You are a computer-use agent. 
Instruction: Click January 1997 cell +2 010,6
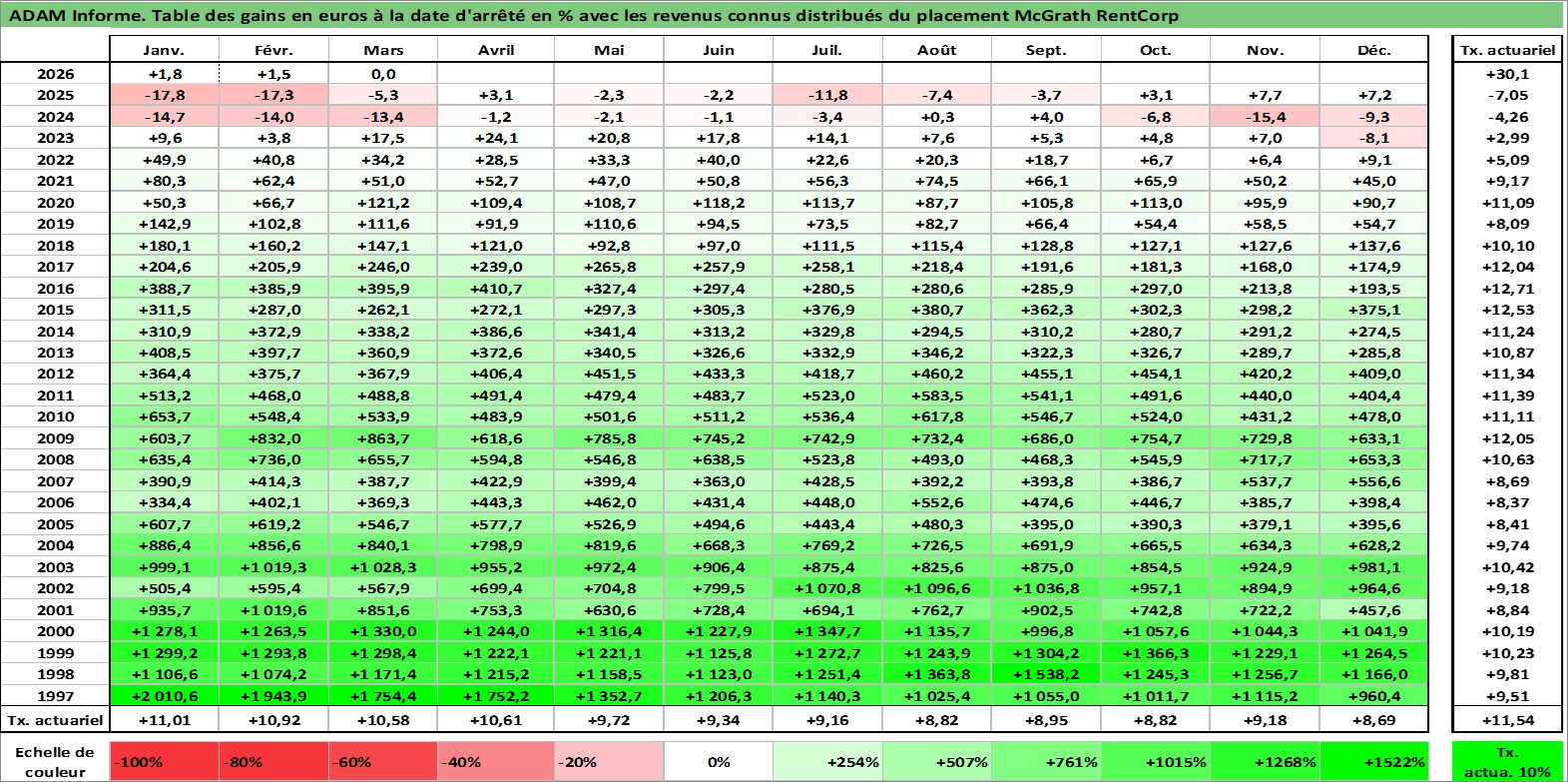tap(165, 696)
